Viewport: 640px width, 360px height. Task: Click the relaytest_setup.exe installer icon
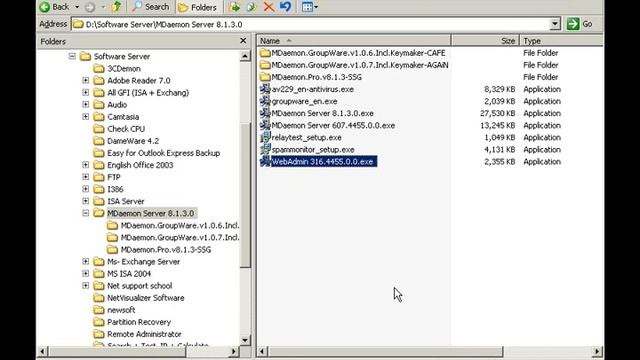265,137
